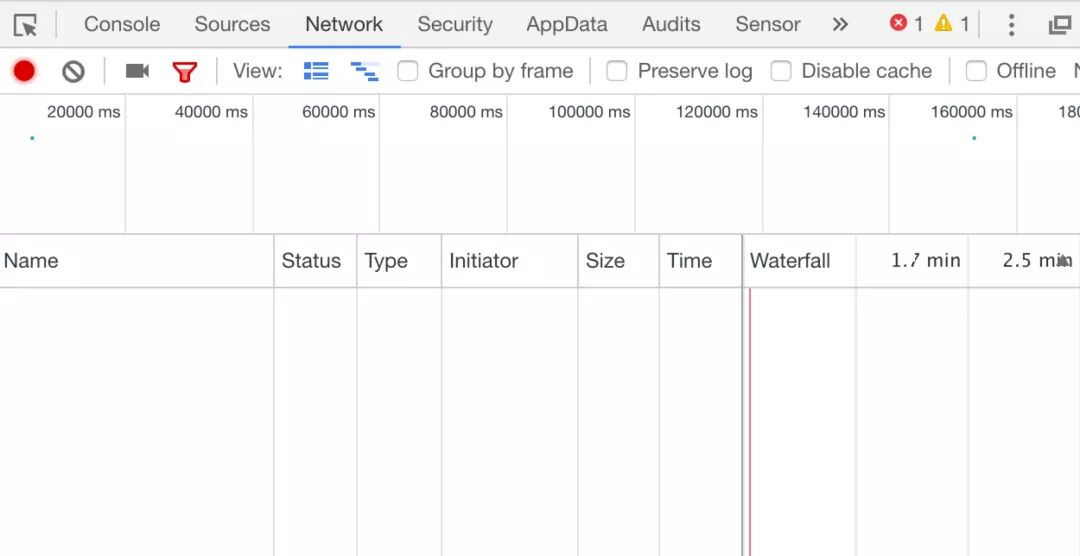1080x556 pixels.
Task: Open the Security tab
Action: (455, 24)
